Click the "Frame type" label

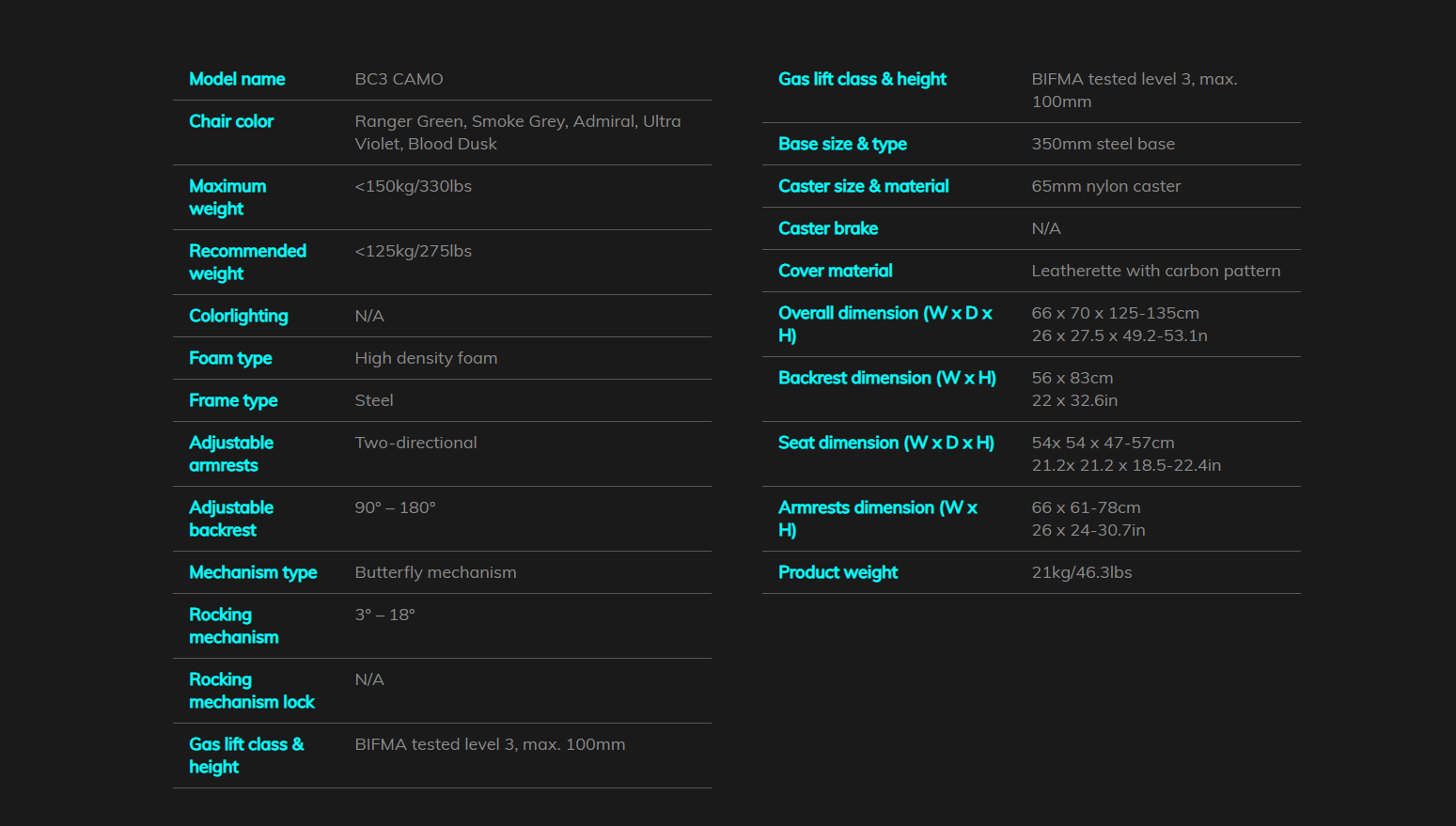233,400
